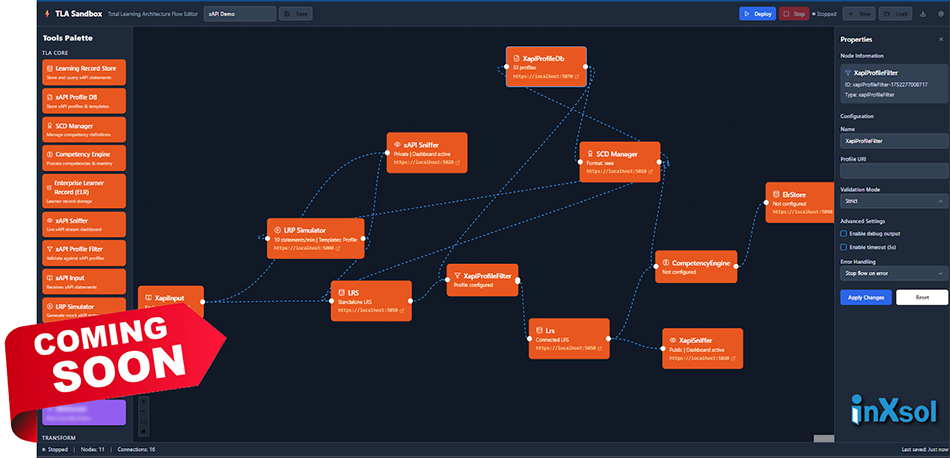Viewport: 950px width, 458px height.
Task: Open external link icon on SCD Manager node
Action: tap(650, 171)
